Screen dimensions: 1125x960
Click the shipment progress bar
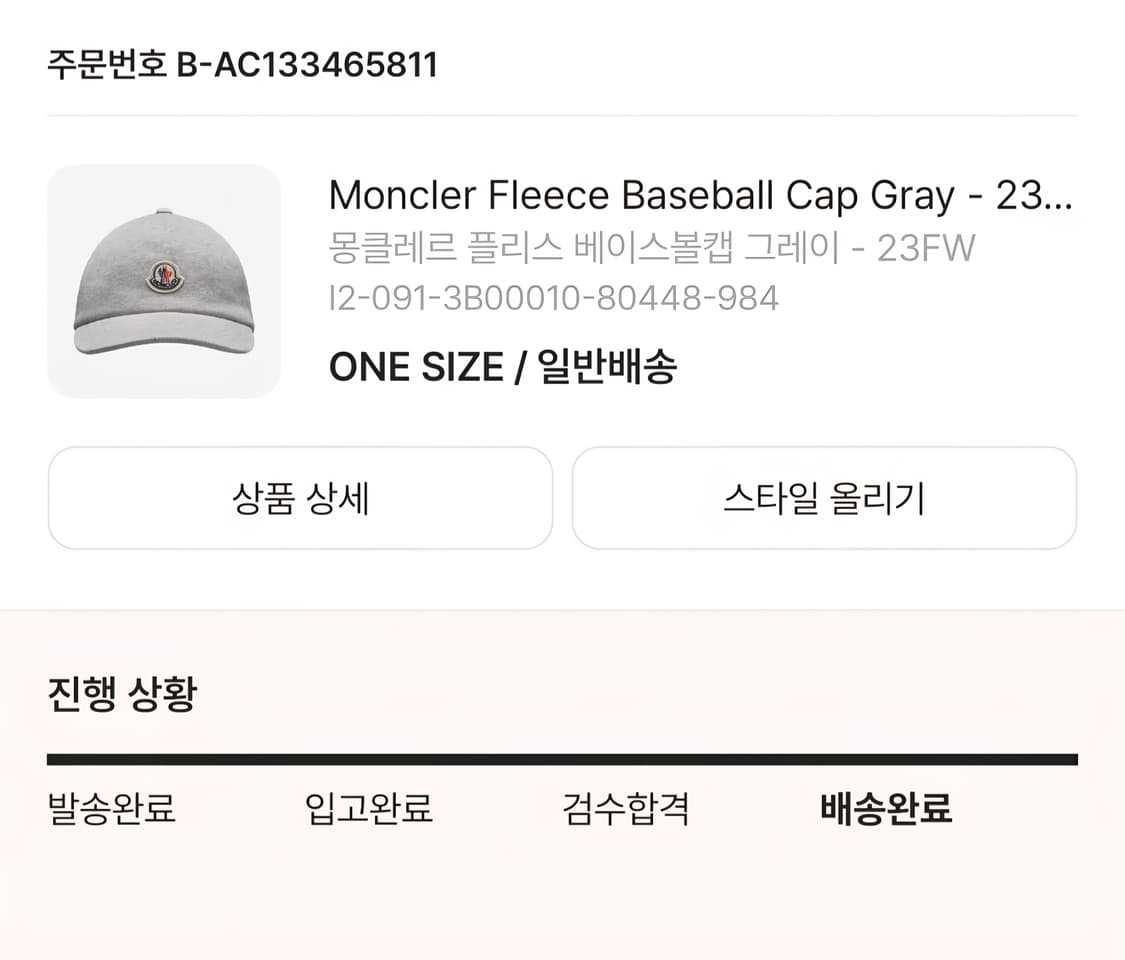pos(562,756)
